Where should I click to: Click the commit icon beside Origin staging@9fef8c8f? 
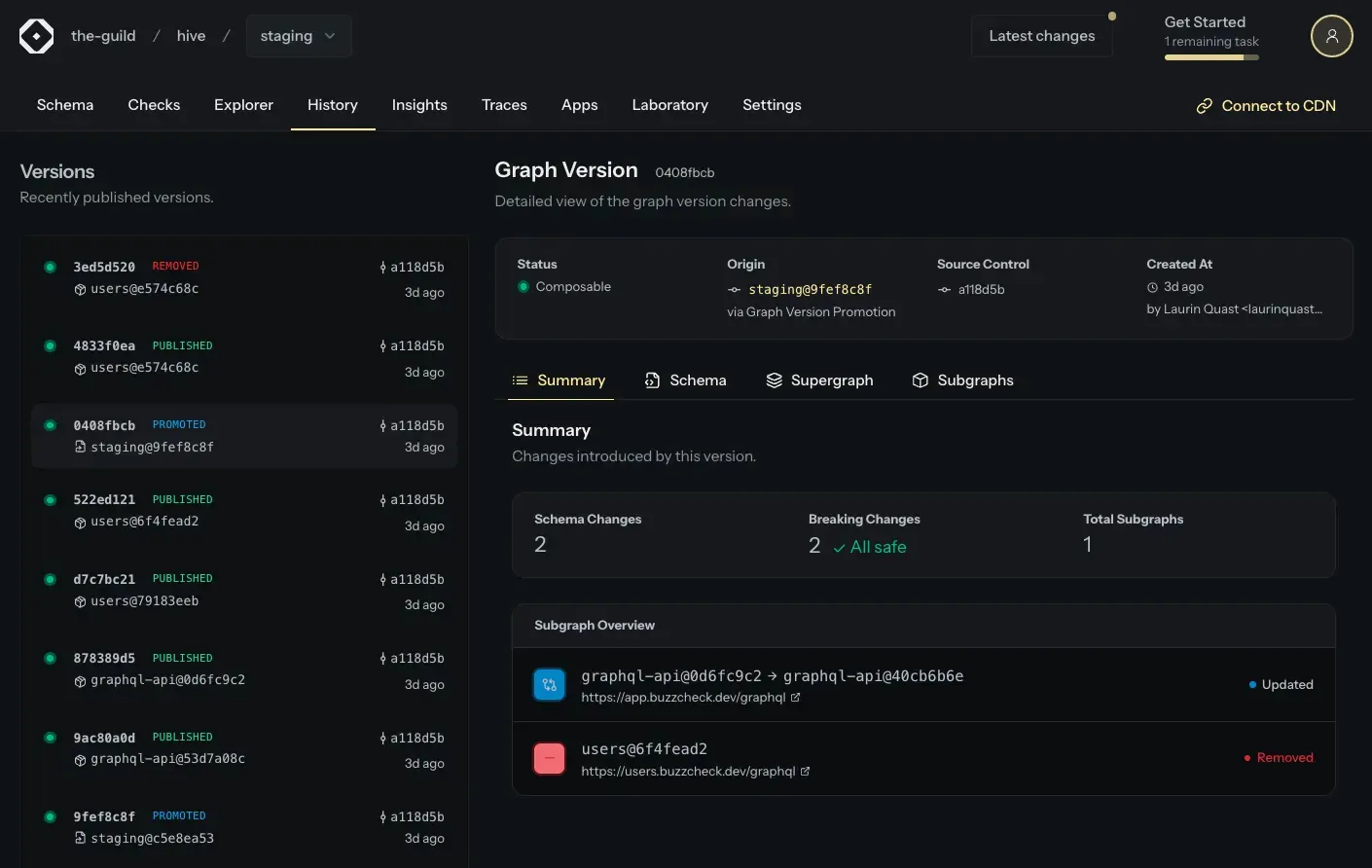(x=735, y=290)
